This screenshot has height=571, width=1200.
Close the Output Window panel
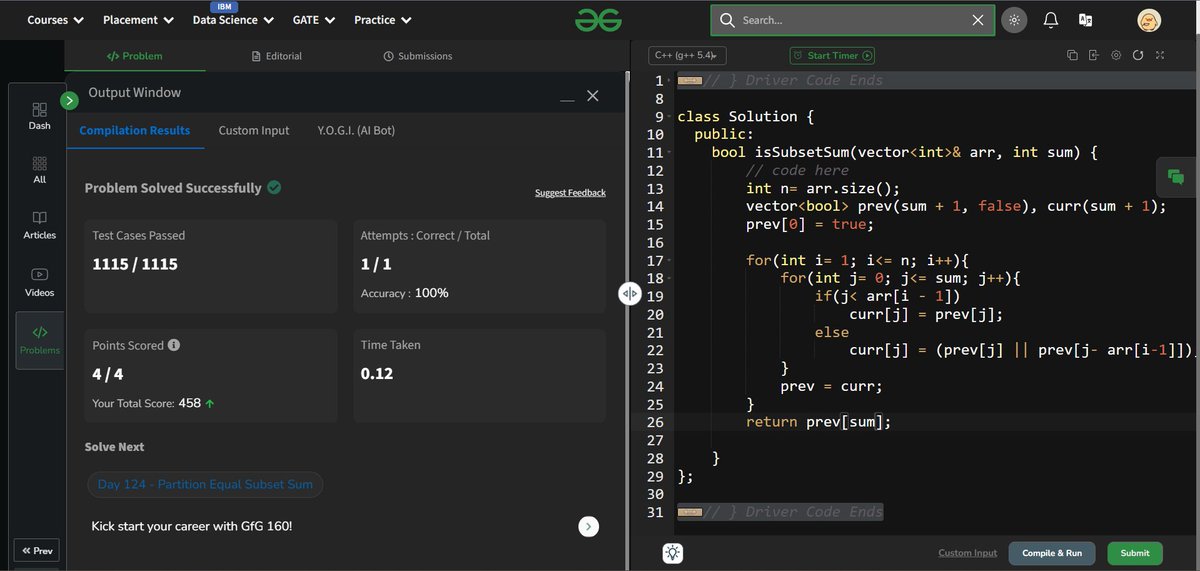click(592, 96)
